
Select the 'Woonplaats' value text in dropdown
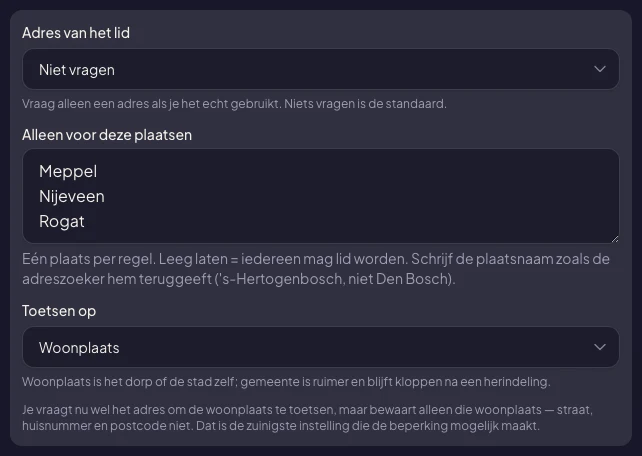(x=79, y=348)
